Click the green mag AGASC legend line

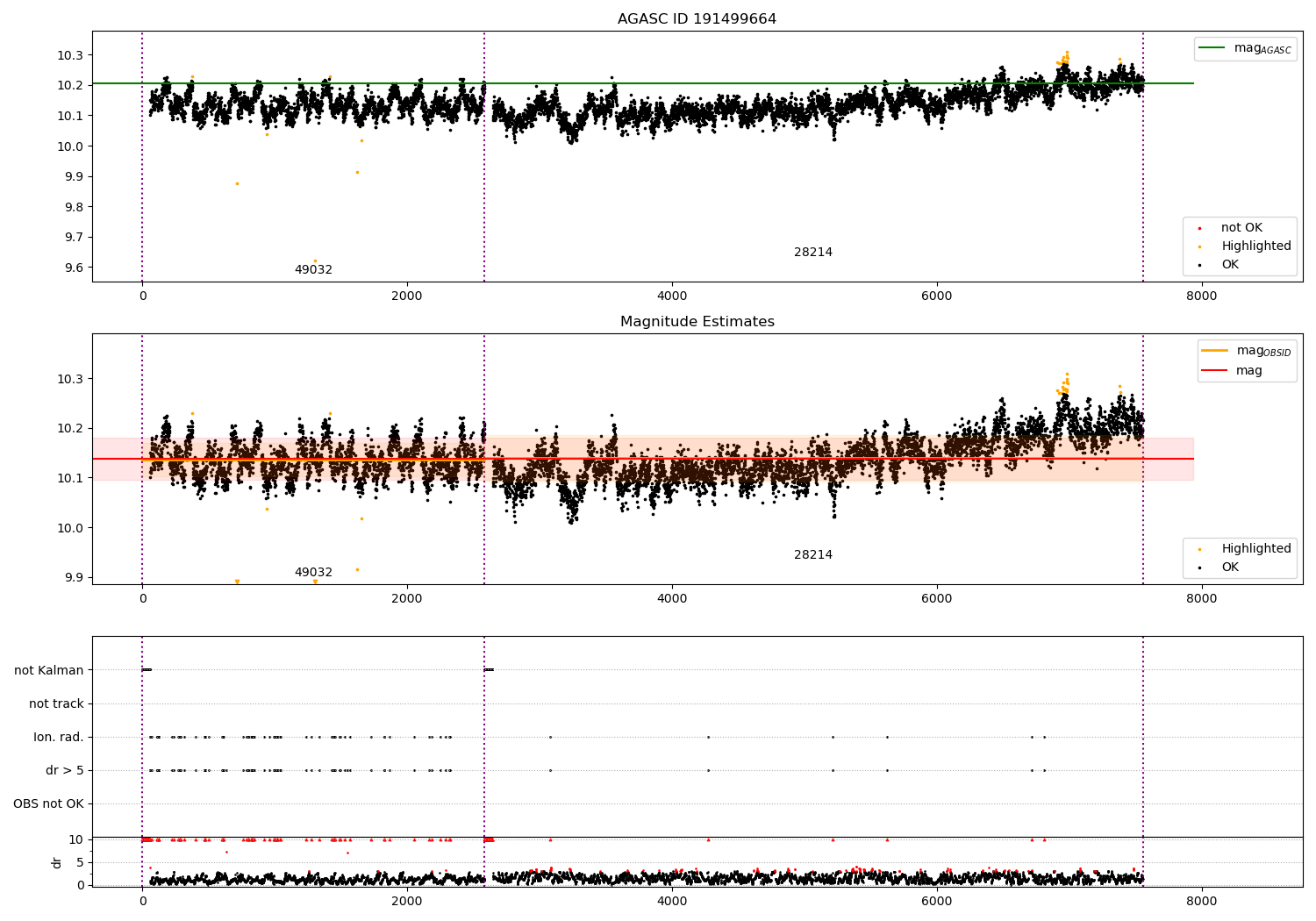click(1212, 48)
